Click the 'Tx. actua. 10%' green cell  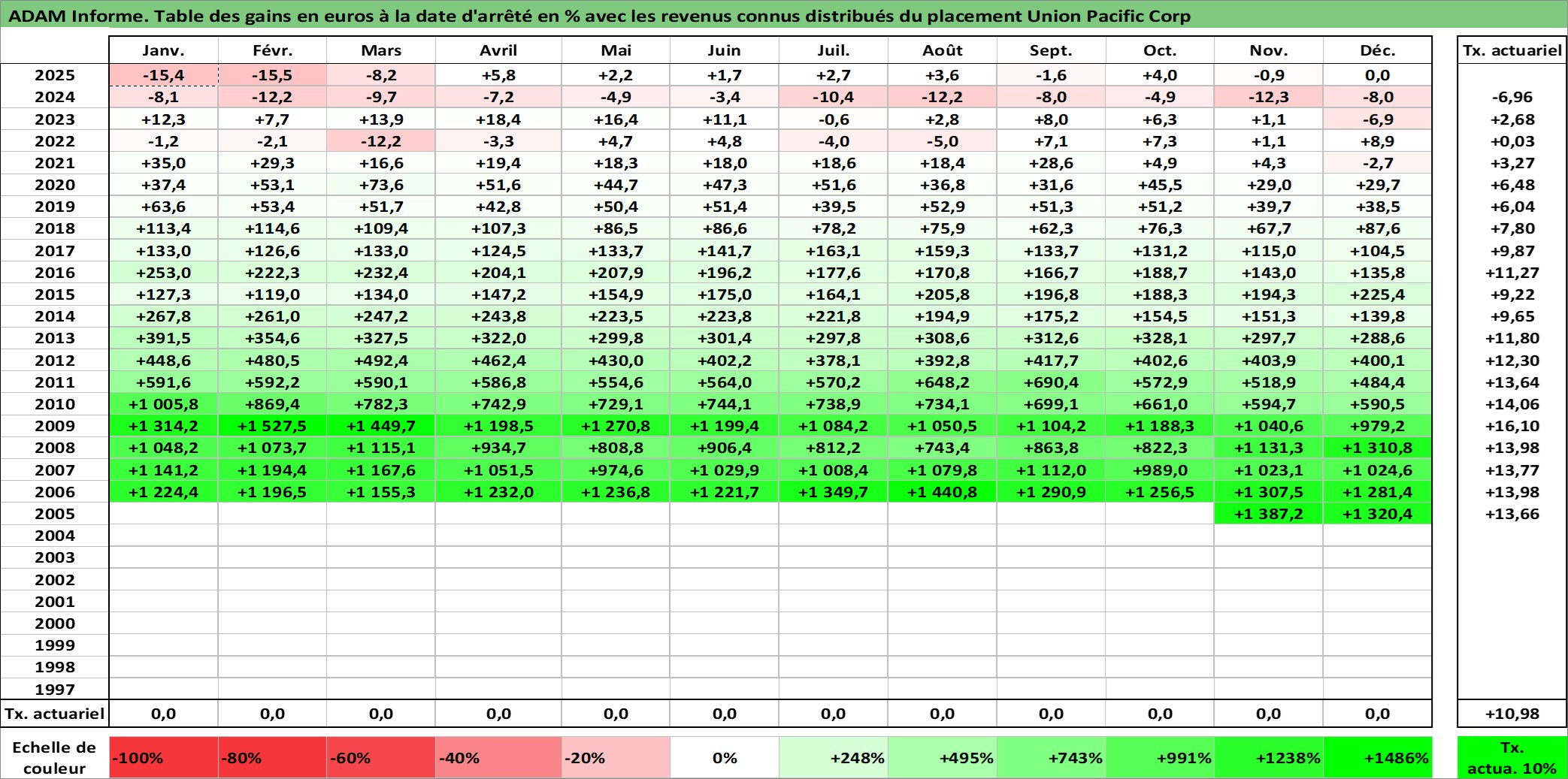point(1512,757)
